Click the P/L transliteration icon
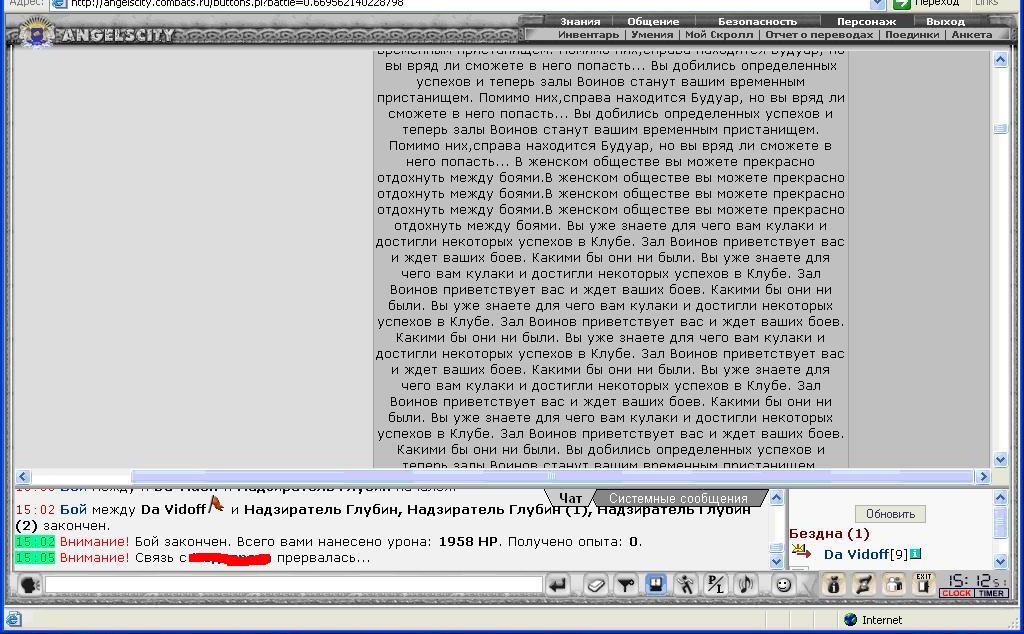Viewport: 1024px width, 634px height. [x=716, y=585]
